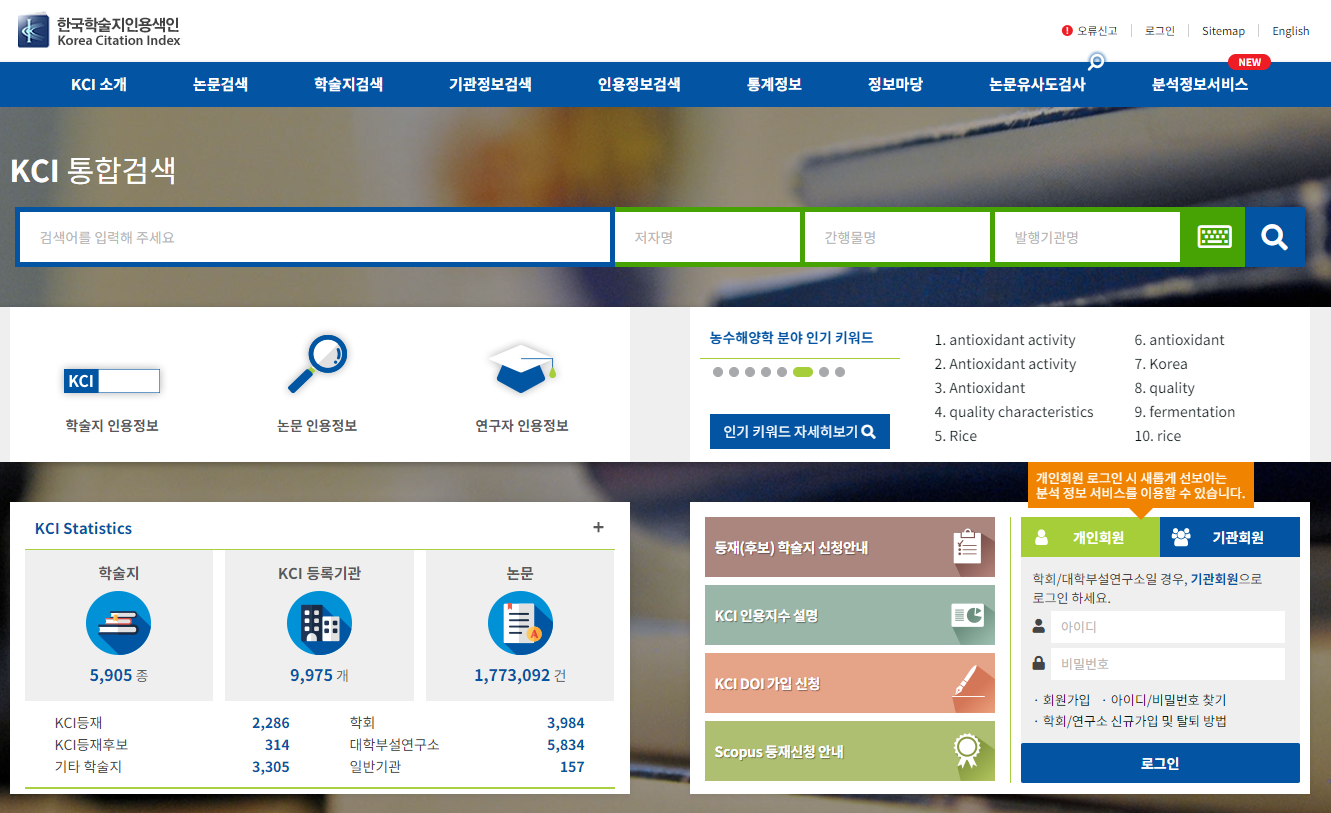
Task: Click the Korea Citation Index logo
Action: 99,30
